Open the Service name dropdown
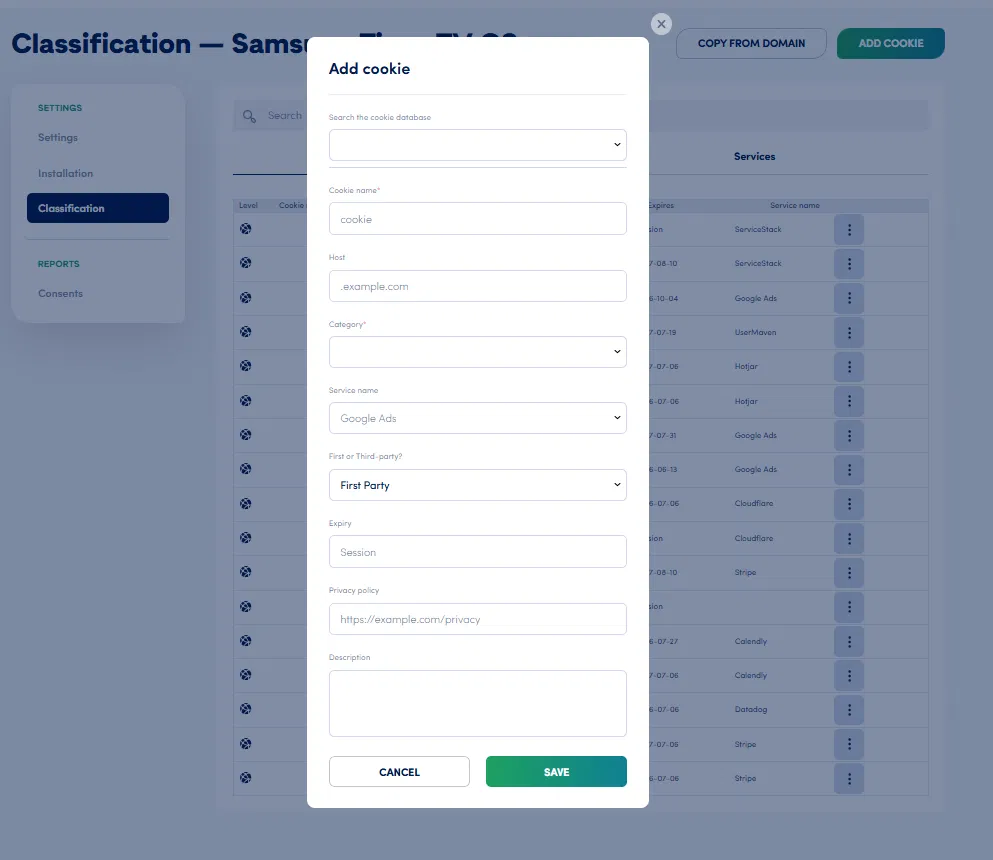Screen dimensions: 993x860 [x=478, y=418]
